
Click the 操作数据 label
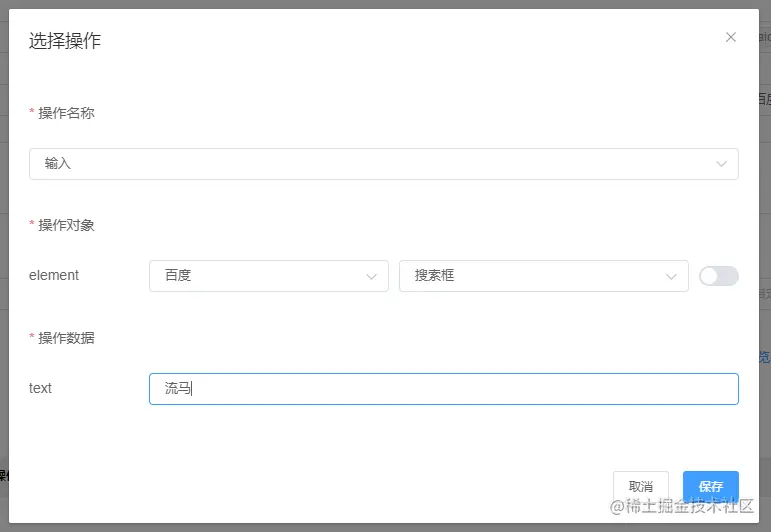(66, 338)
